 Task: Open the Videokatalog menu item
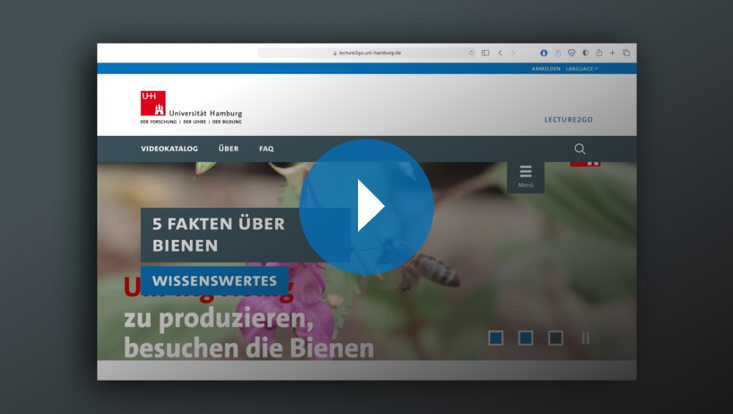(169, 149)
